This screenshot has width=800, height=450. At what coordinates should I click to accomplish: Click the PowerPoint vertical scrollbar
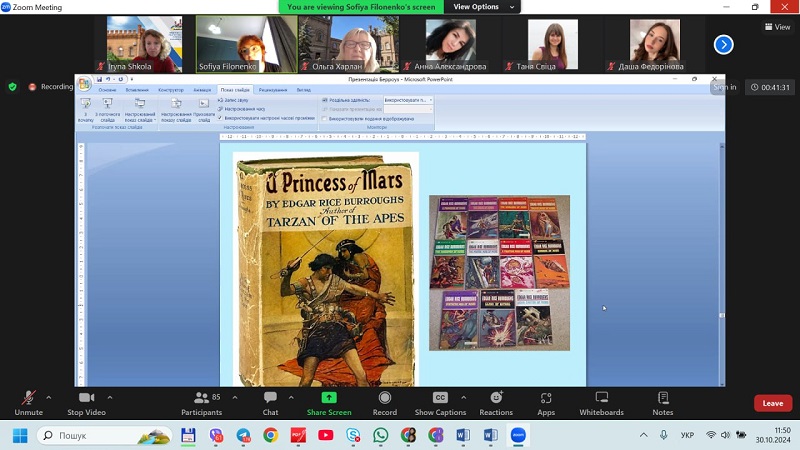721,264
